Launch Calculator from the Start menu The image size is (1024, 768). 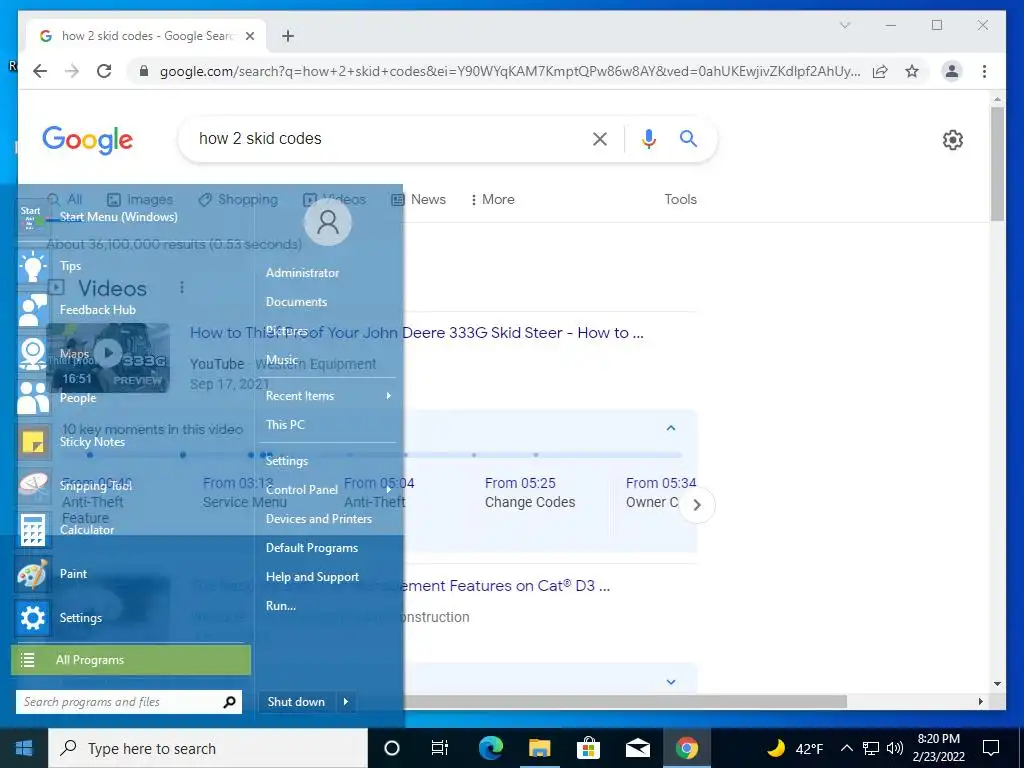(33, 530)
